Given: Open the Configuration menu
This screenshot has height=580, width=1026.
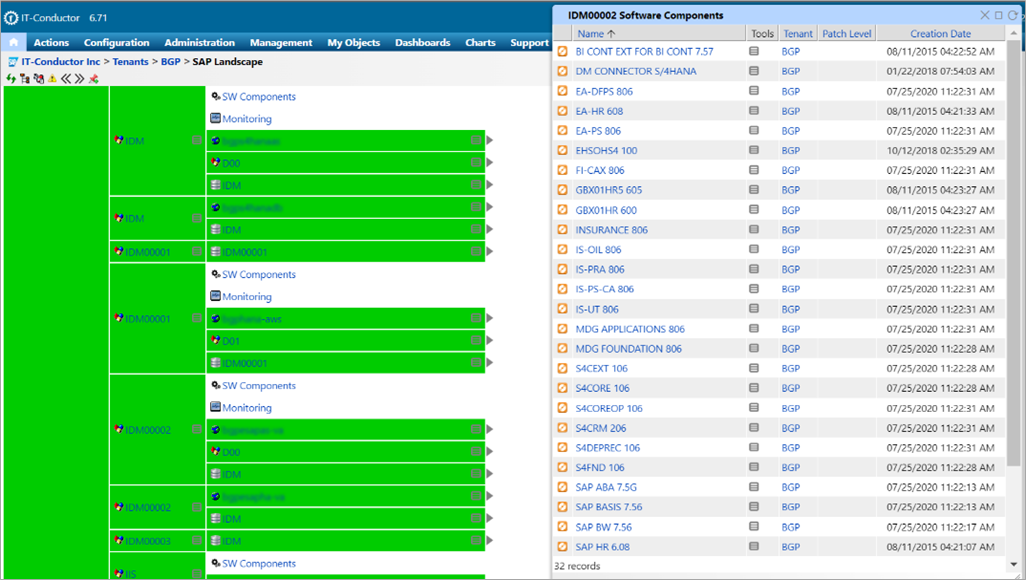Looking at the screenshot, I should [116, 43].
